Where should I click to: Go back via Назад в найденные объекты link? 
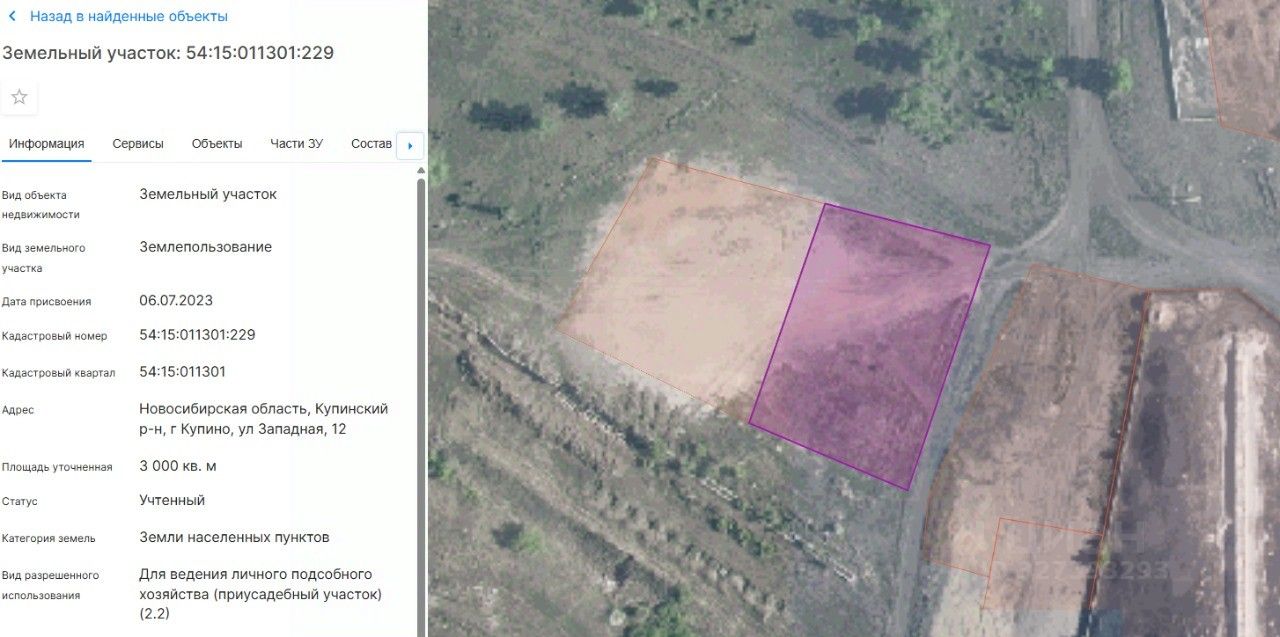click(x=129, y=16)
